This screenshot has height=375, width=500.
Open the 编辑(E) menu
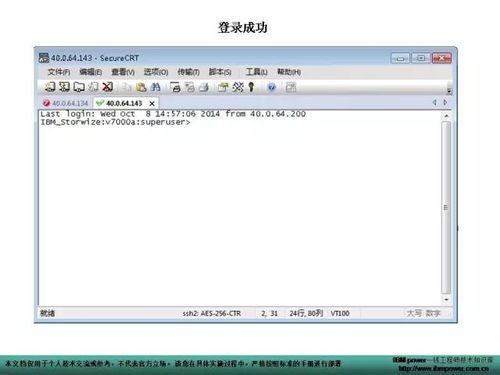(91, 72)
